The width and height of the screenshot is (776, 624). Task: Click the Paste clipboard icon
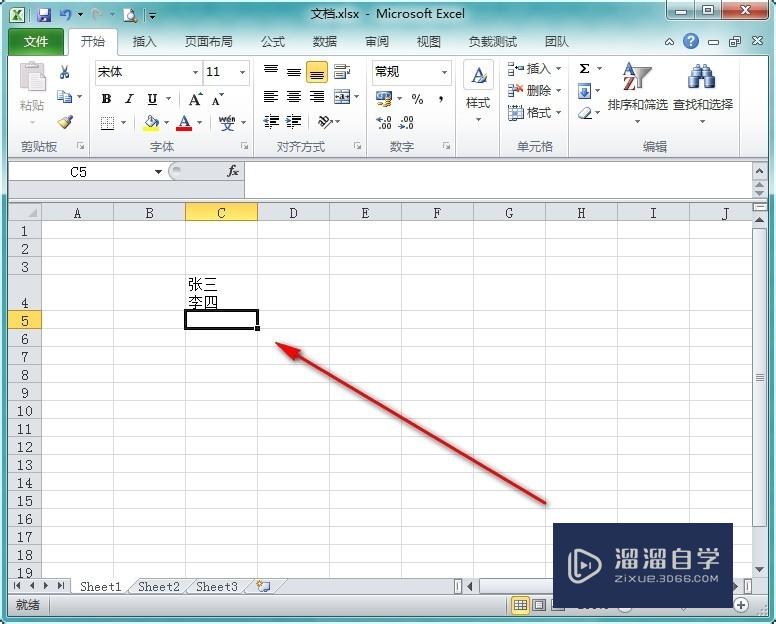click(x=32, y=77)
